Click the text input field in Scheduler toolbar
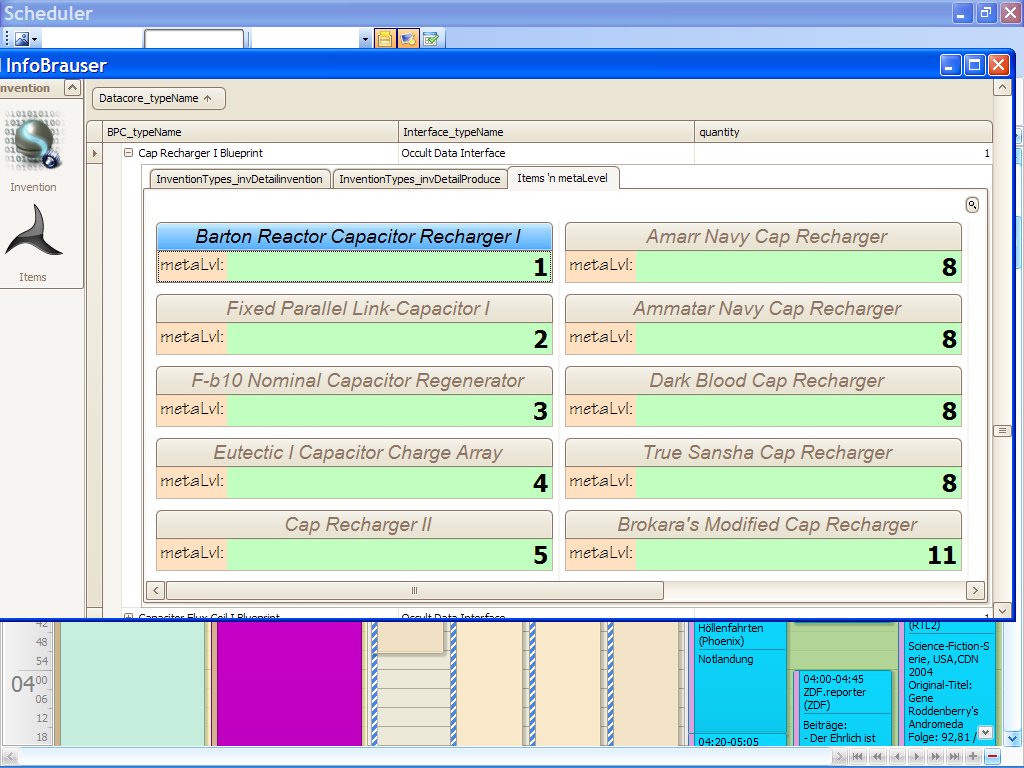The image size is (1024, 768). pos(194,40)
